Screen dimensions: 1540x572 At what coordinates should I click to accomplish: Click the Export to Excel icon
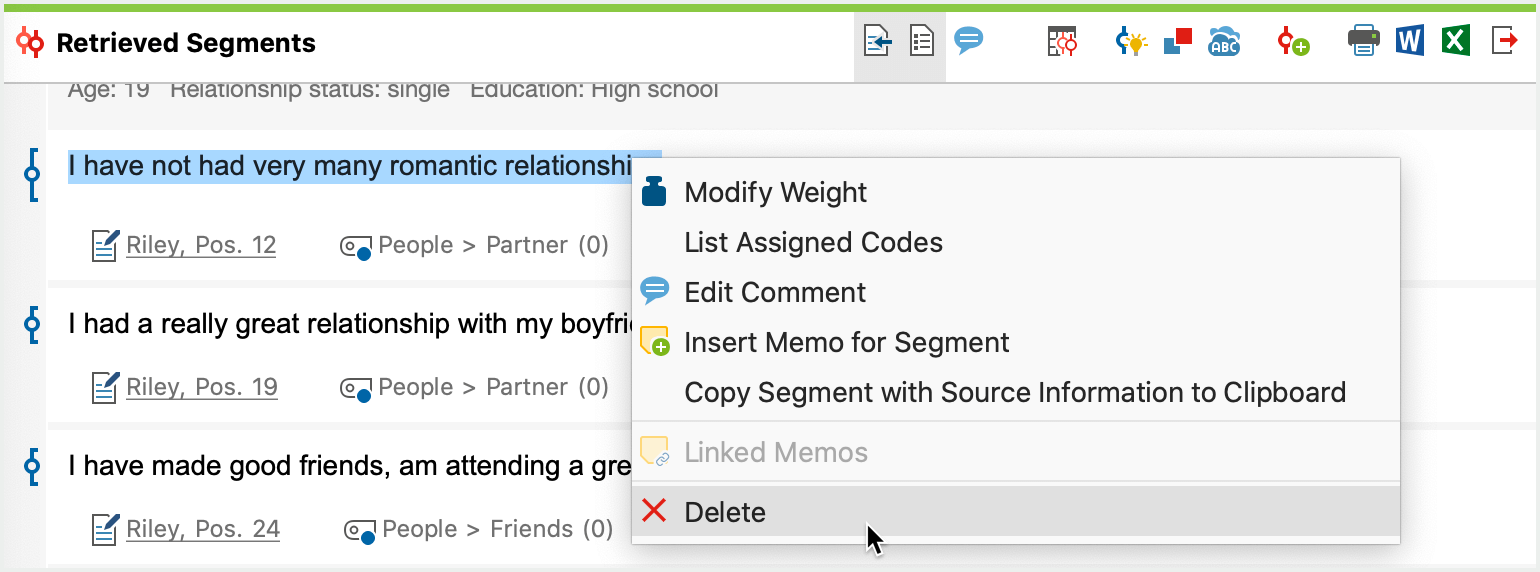1456,41
